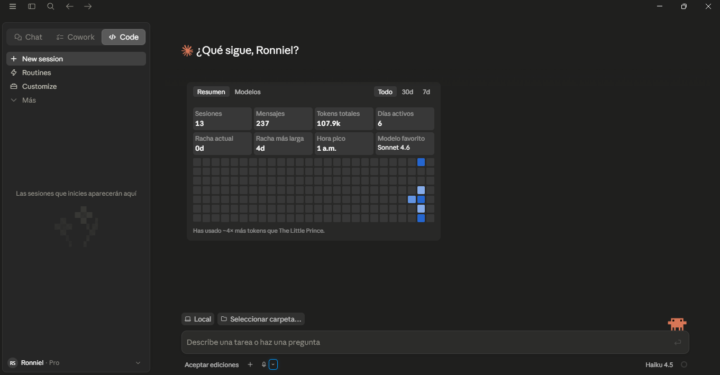Click the Modelo favorito Sonnet 4.6 card
This screenshot has height=375, width=720.
[405, 143]
